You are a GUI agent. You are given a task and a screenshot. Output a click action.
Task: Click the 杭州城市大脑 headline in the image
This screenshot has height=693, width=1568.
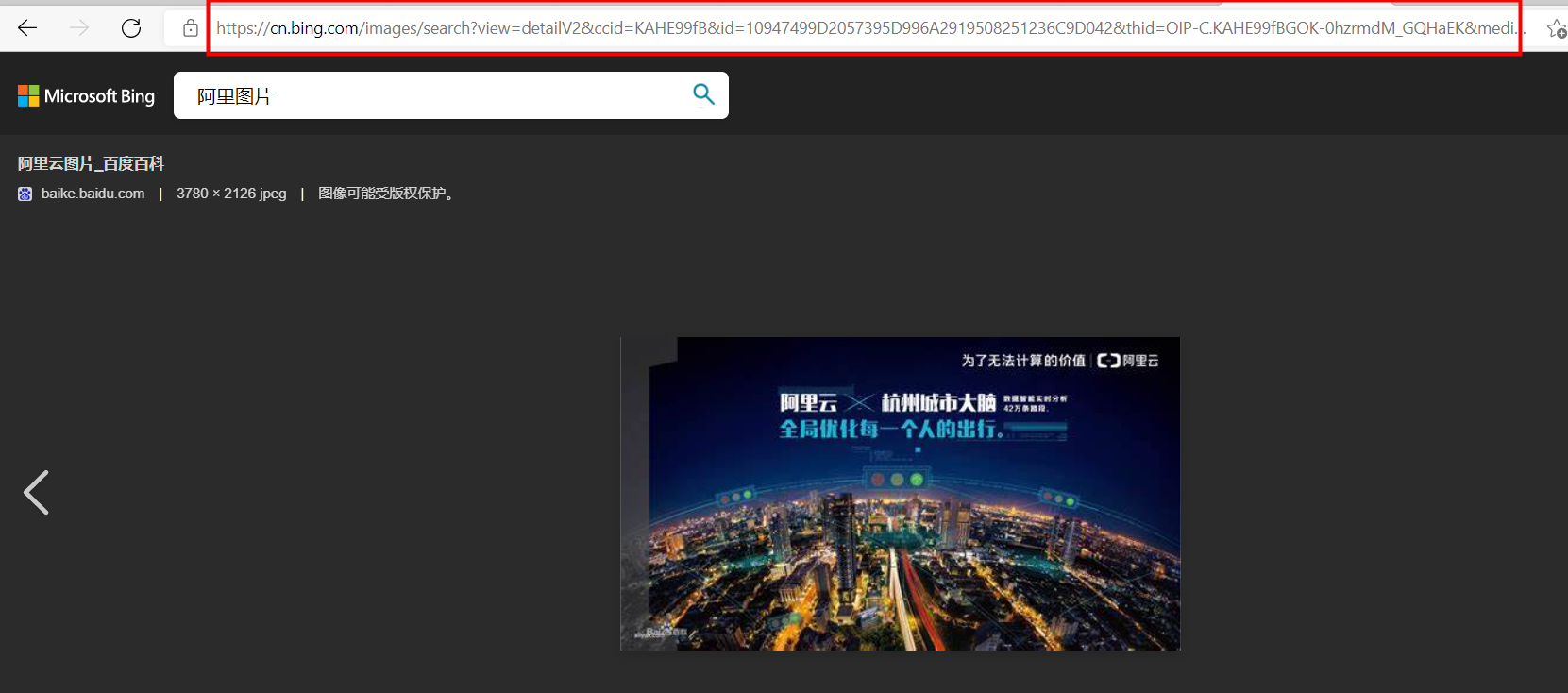[938, 403]
